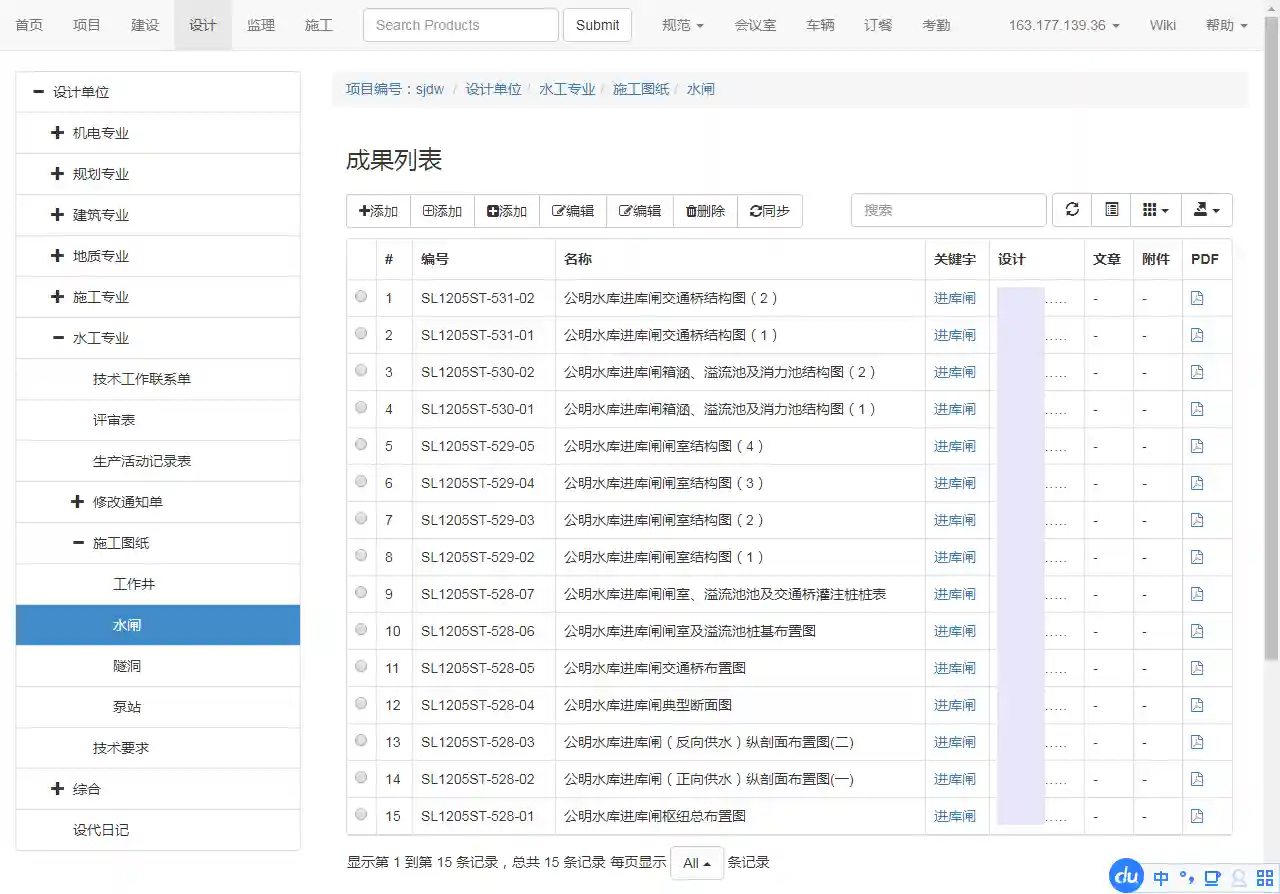Click the 中 language indicator in IME bar
The height and width of the screenshot is (894, 1280).
1160,878
